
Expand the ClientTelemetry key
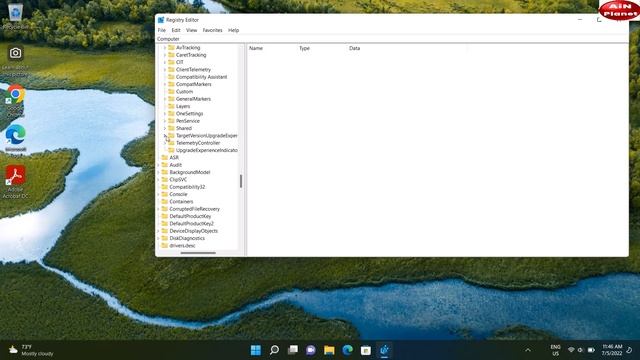(x=165, y=69)
